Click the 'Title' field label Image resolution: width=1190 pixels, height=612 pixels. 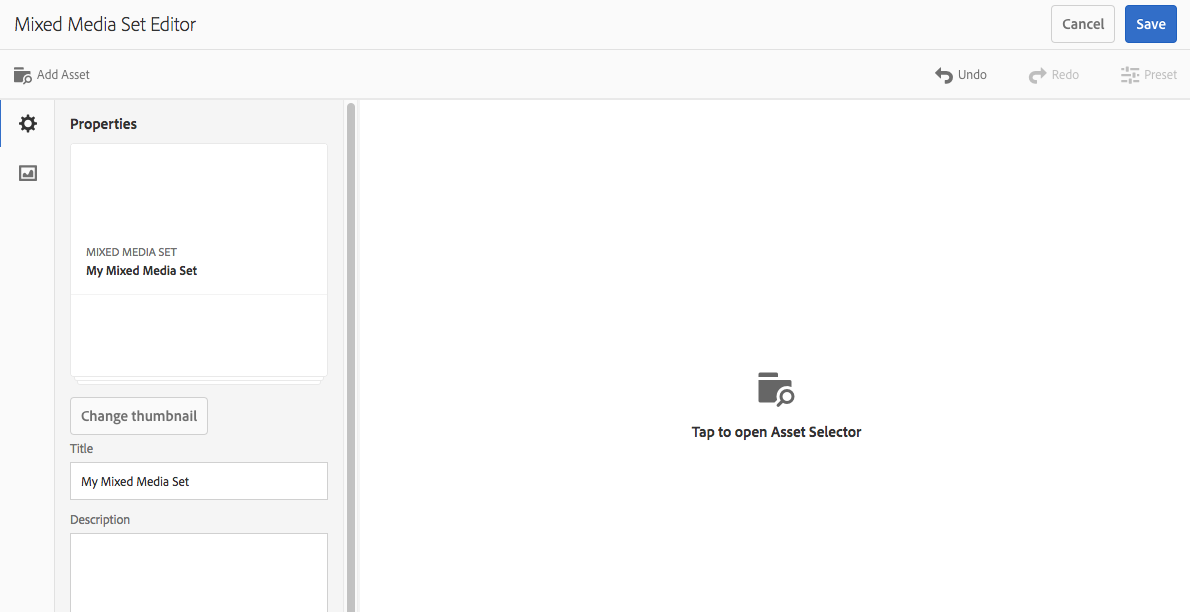(81, 449)
